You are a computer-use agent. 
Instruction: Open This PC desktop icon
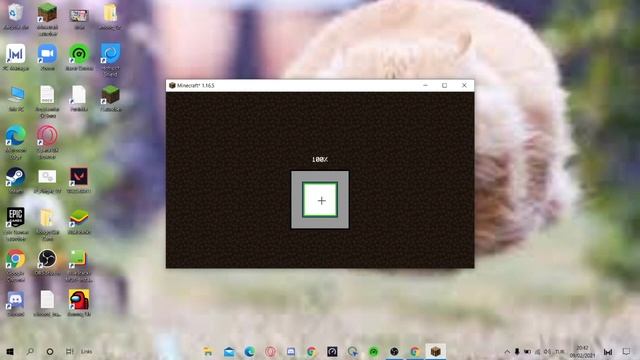pos(16,95)
